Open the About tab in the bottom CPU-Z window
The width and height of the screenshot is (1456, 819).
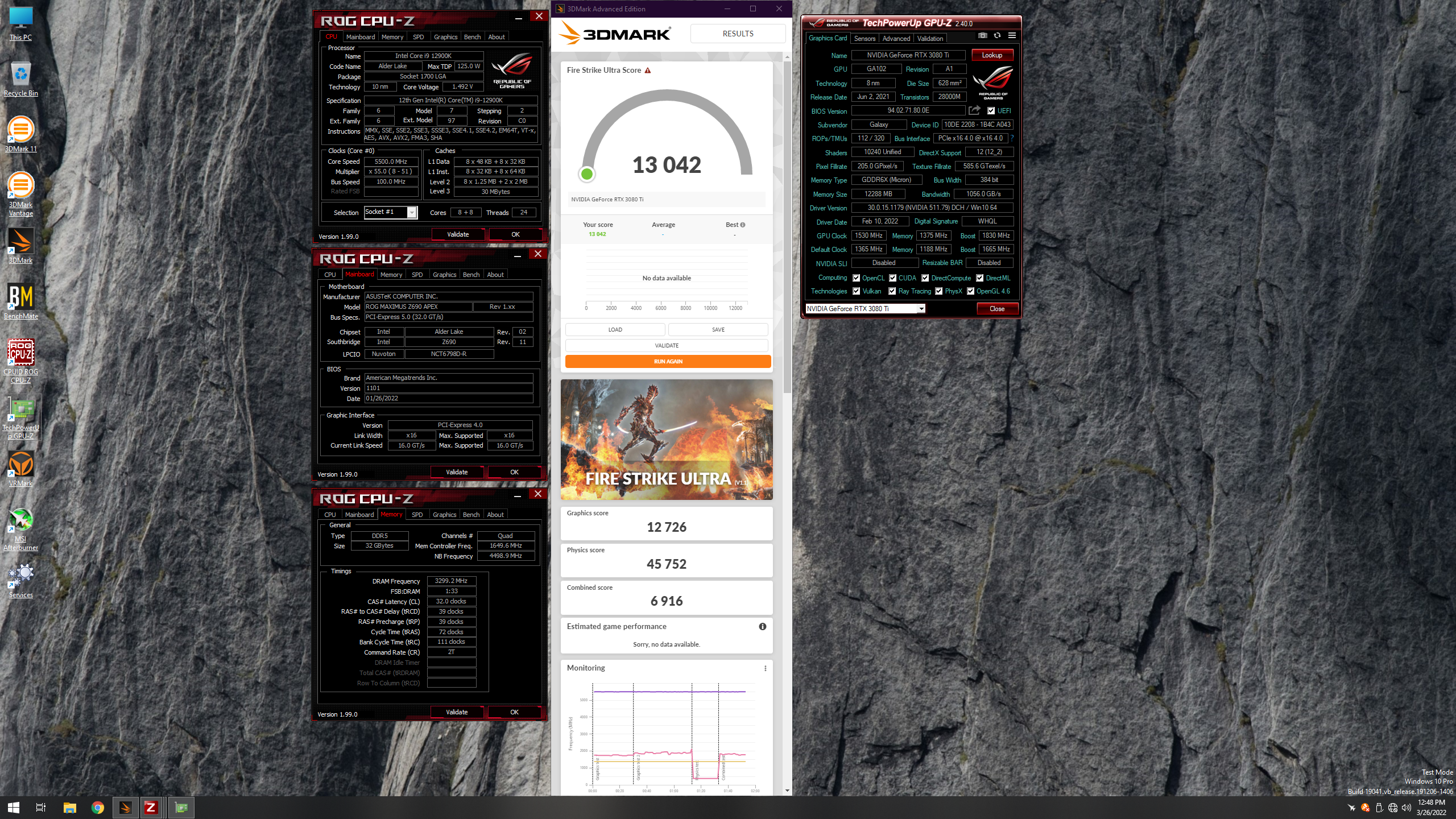(495, 515)
